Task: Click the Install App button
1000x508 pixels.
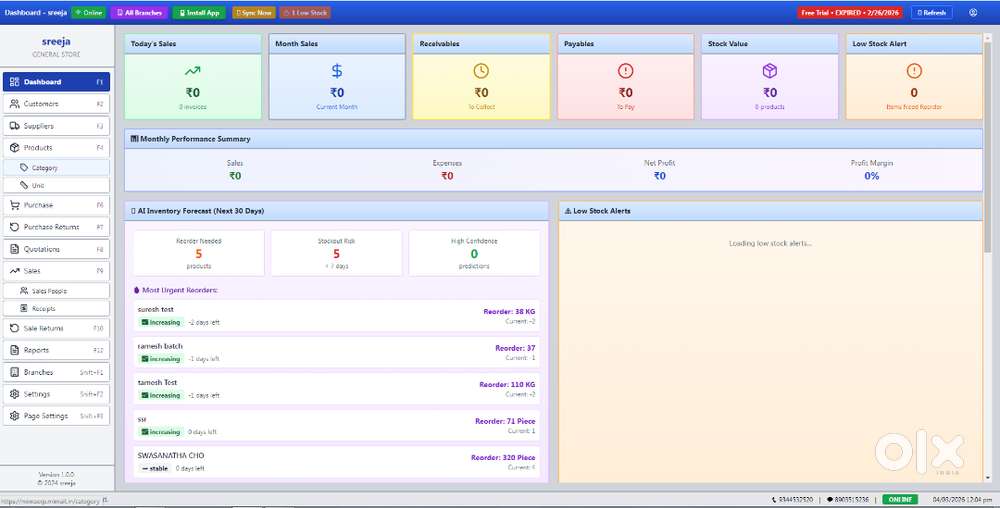Action: [x=199, y=13]
